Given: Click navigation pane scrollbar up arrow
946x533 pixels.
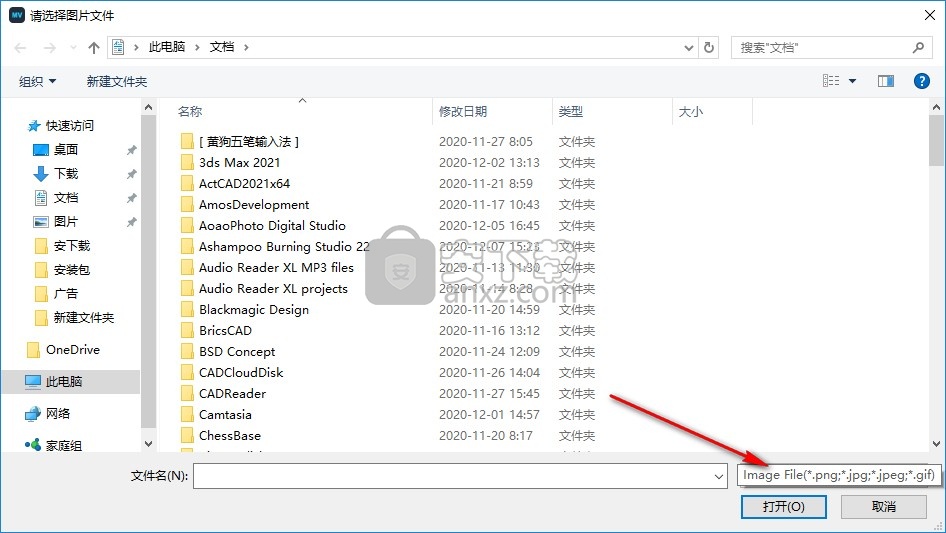Looking at the screenshot, I should click(x=148, y=107).
